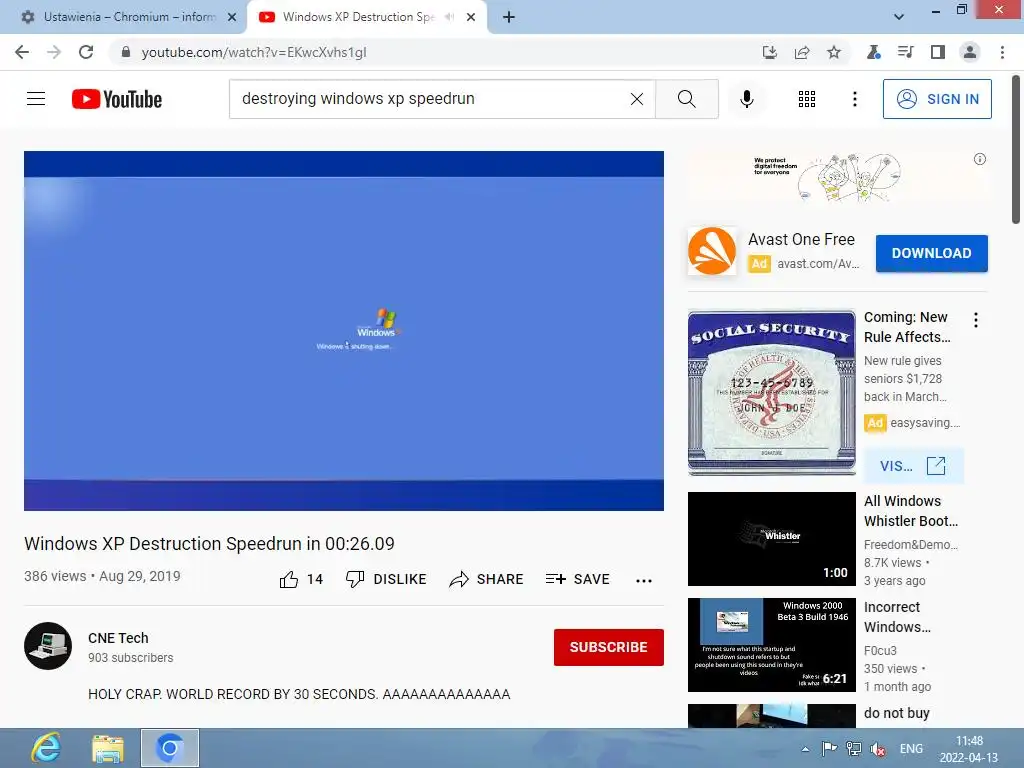Reload the YouTube page
Image resolution: width=1024 pixels, height=768 pixels.
86,52
